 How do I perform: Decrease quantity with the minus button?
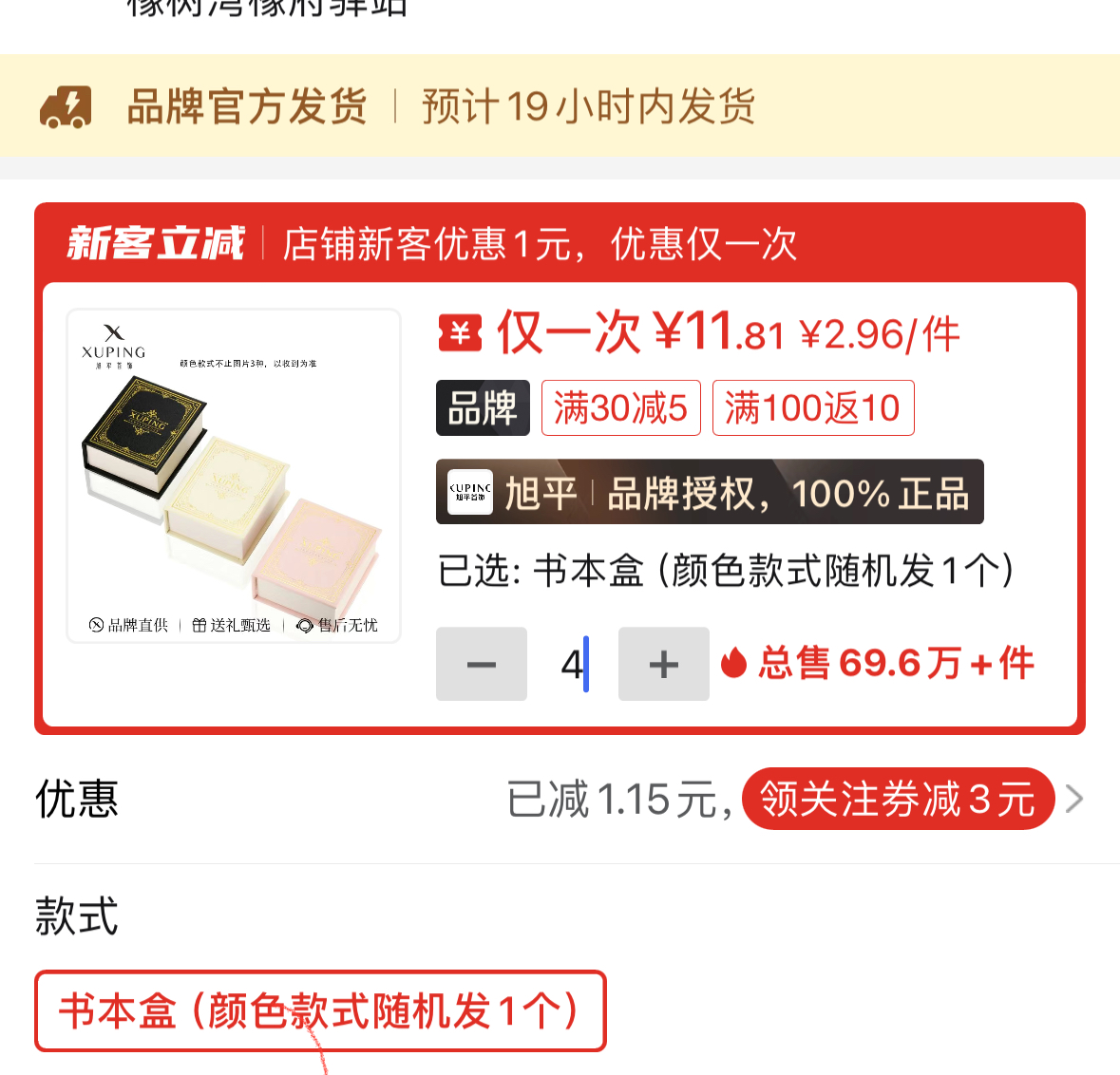coord(482,664)
